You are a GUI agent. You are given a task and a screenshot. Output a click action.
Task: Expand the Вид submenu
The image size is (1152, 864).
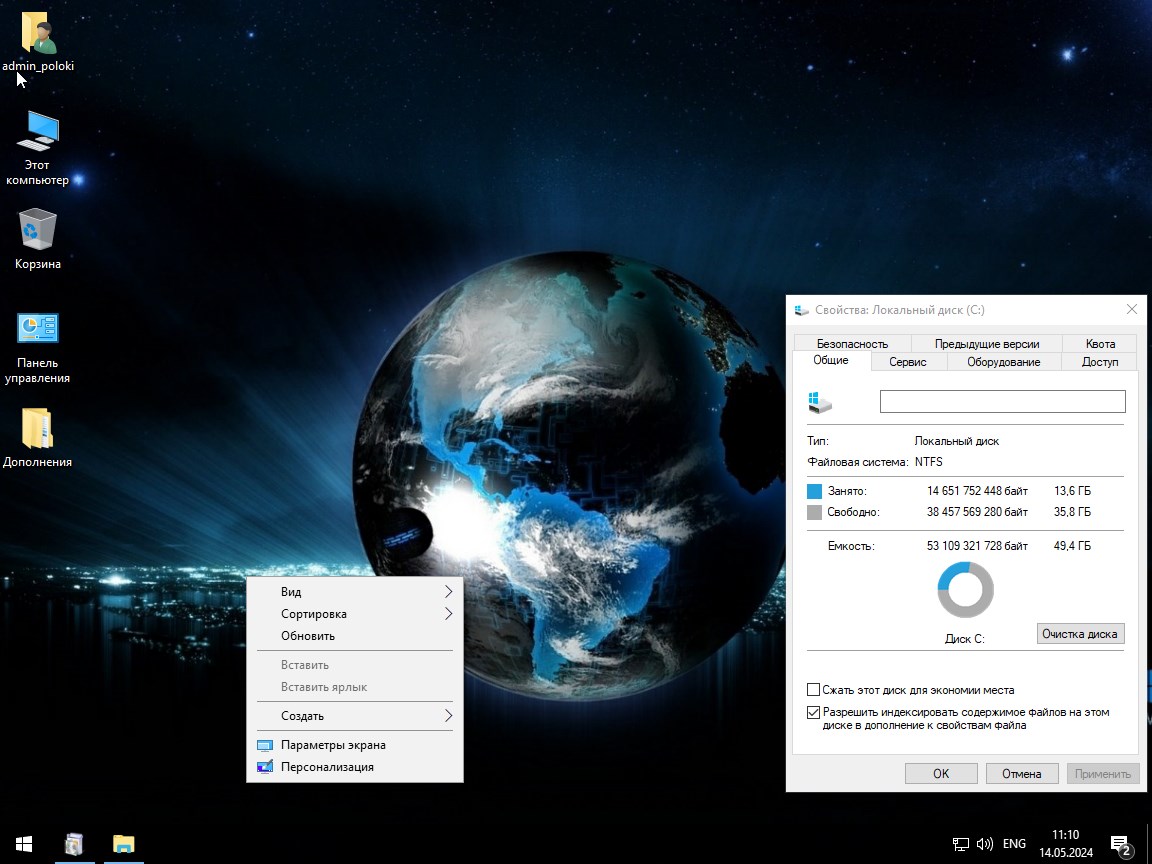pos(355,592)
